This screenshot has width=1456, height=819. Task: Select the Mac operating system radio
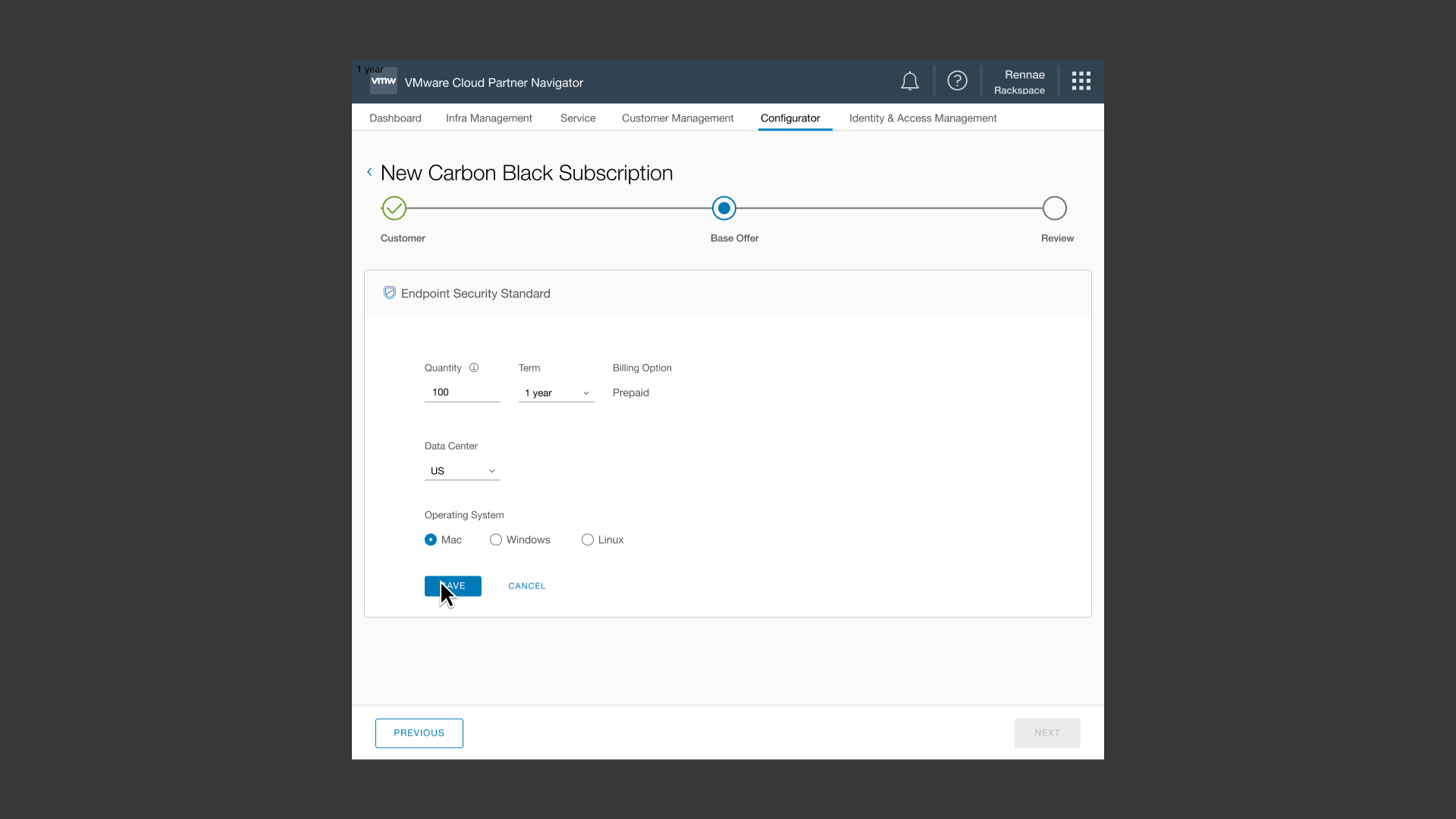[431, 540]
